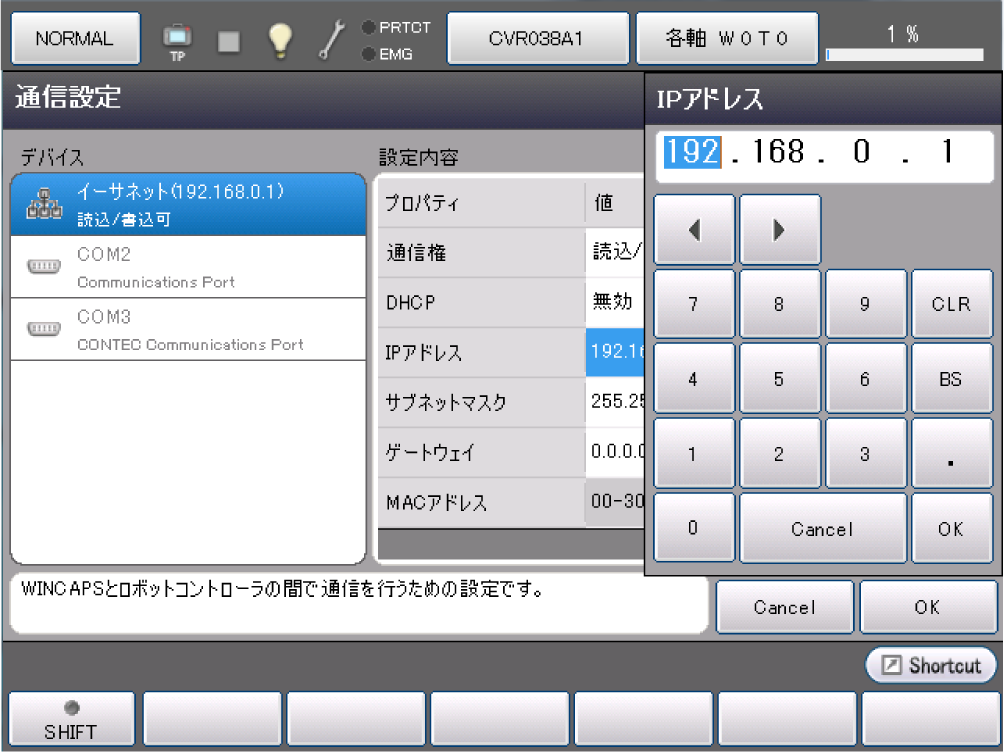Click the wrench maintenance icon
The height and width of the screenshot is (752, 1004).
click(331, 40)
